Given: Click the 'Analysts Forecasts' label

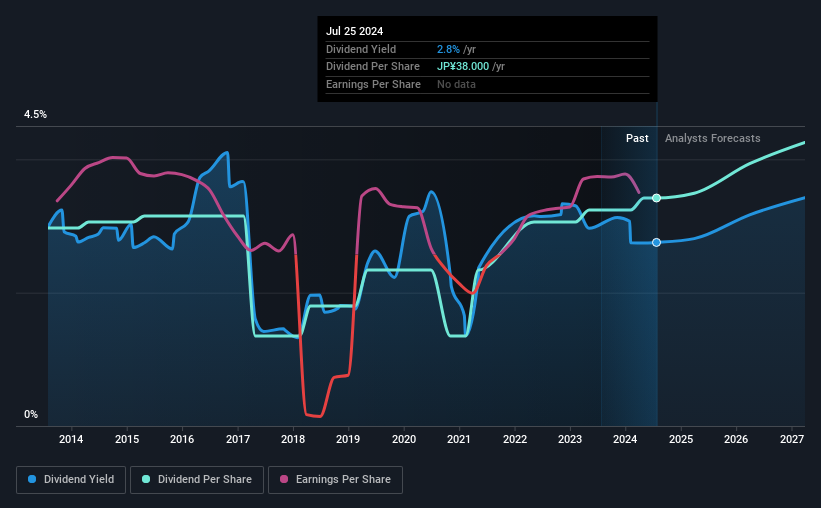Looking at the screenshot, I should point(713,138).
